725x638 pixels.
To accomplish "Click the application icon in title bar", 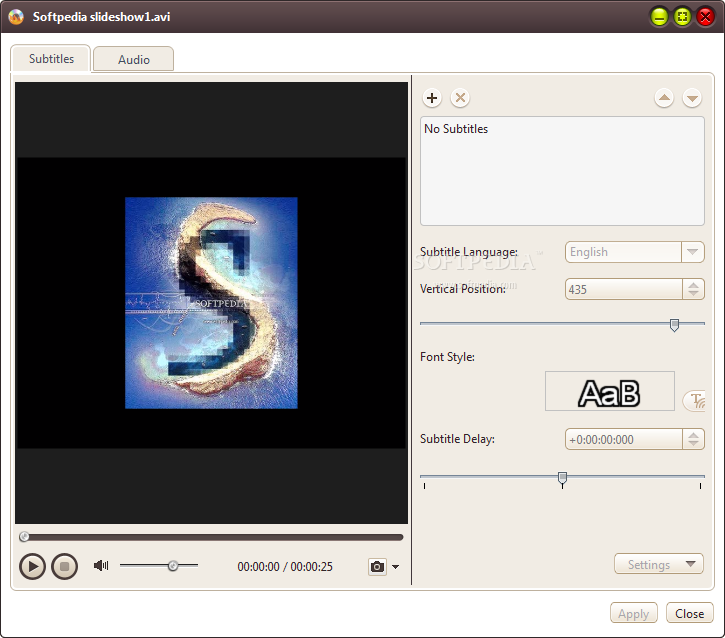I will point(16,17).
